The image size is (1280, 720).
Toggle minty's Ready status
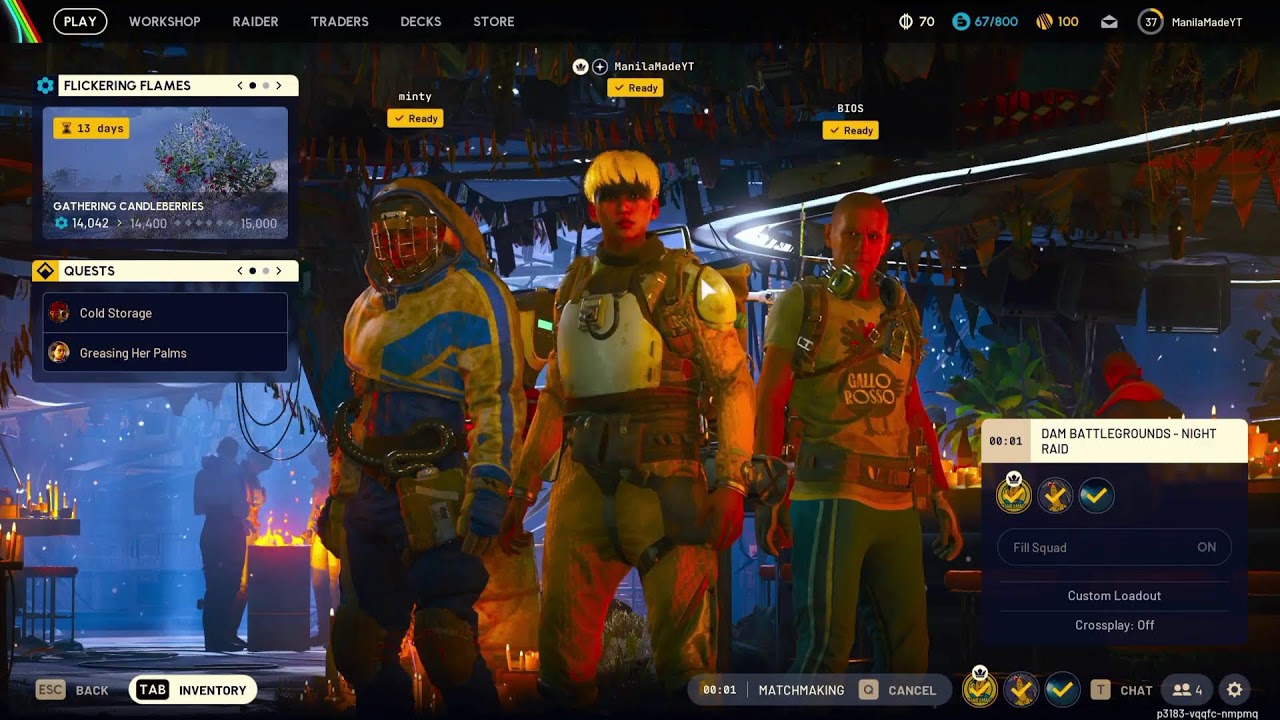[415, 118]
